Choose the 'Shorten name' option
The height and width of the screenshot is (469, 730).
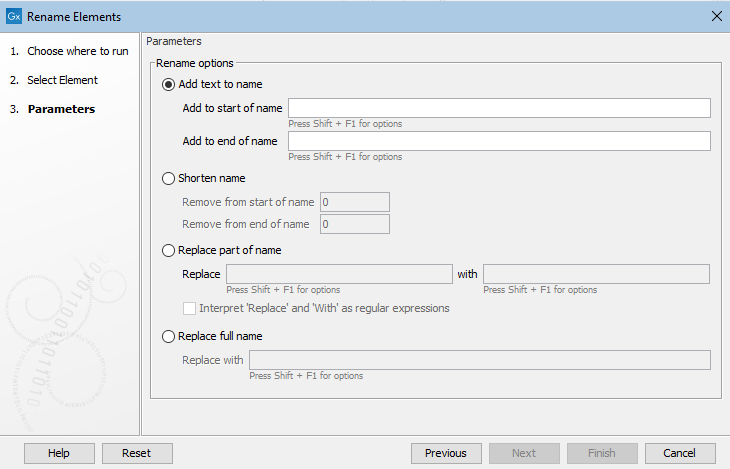(x=168, y=178)
